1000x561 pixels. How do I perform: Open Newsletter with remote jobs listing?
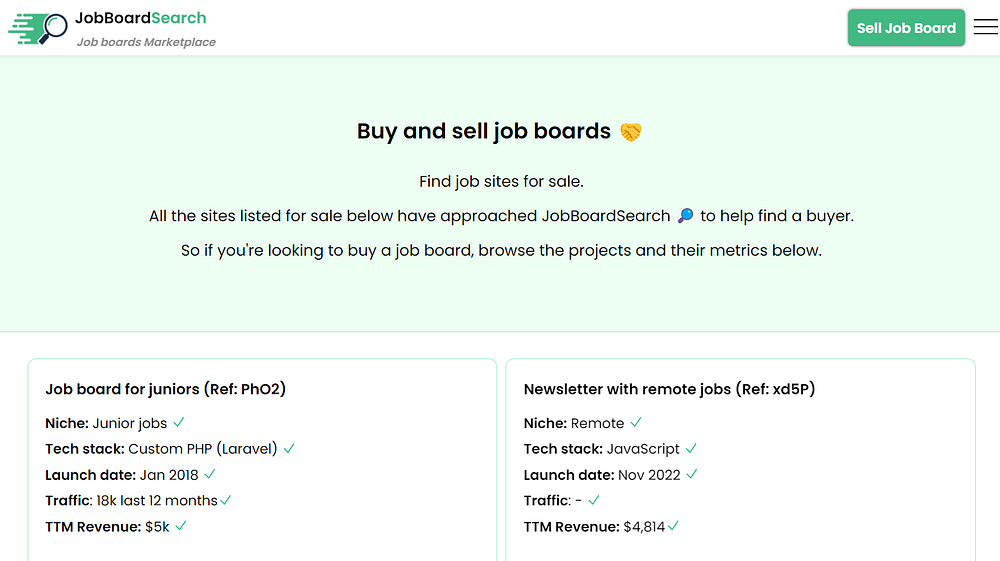coord(669,389)
